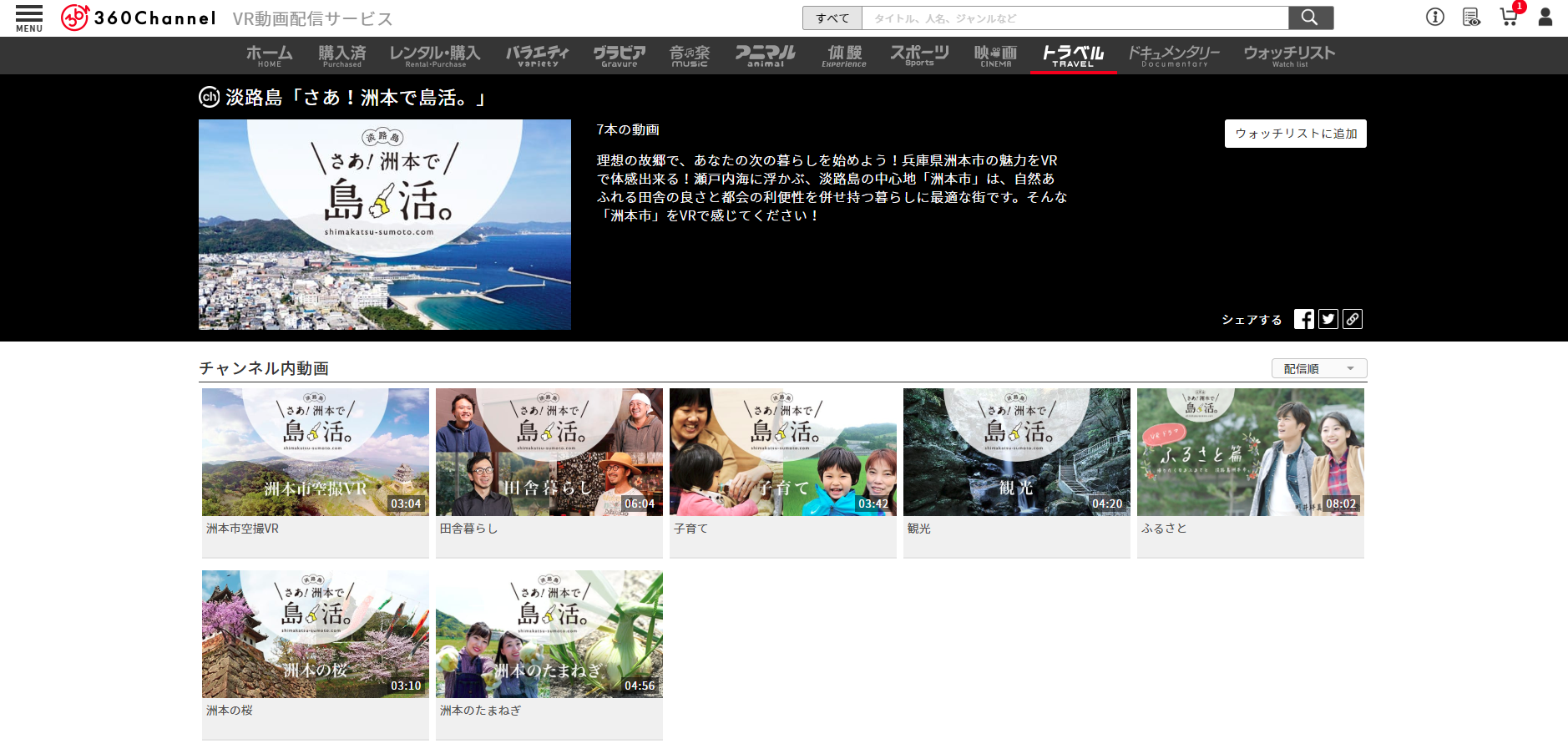Screen dimensions: 1568x749
Task: Copy the channel link icon
Action: click(1353, 319)
